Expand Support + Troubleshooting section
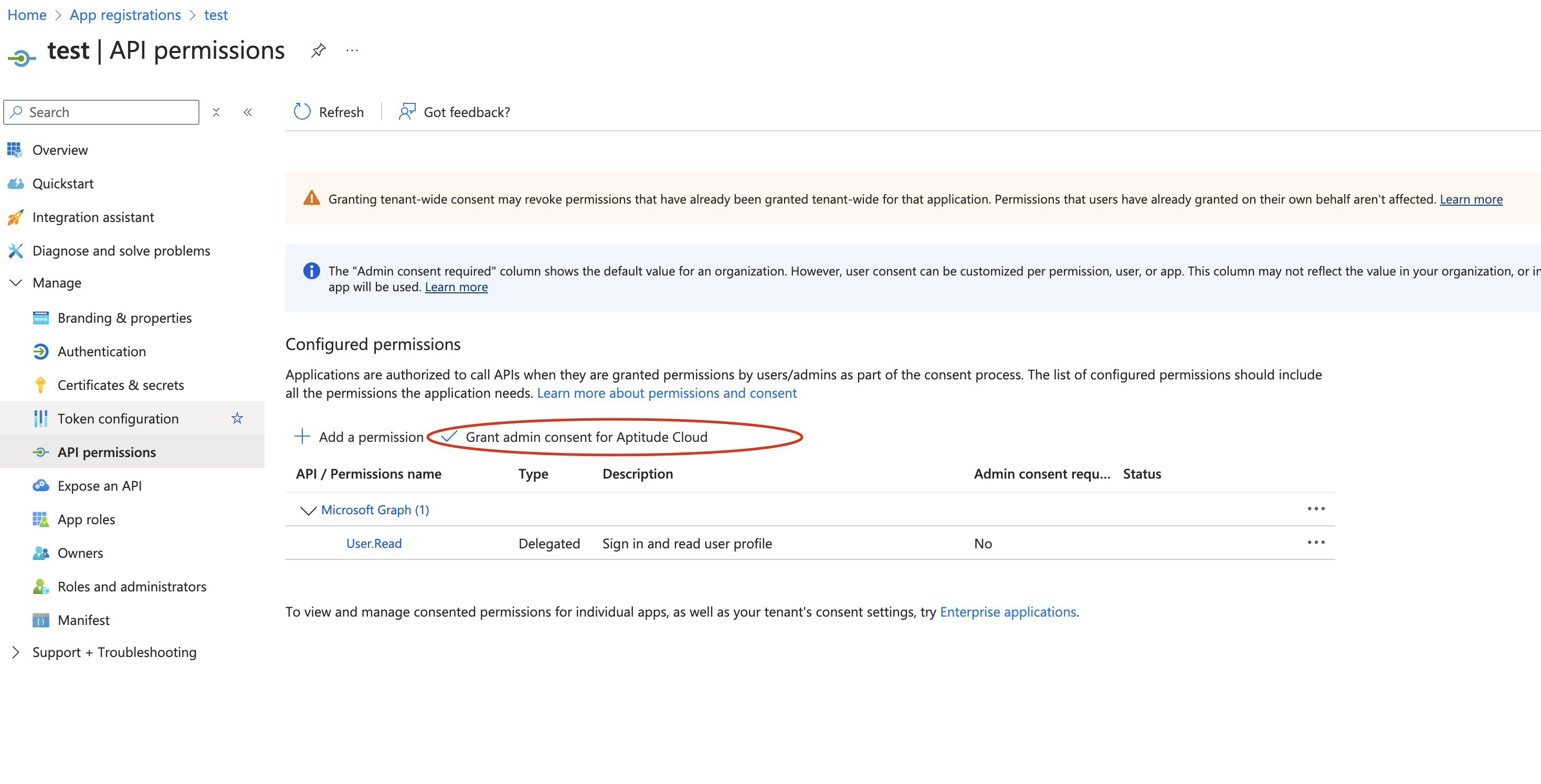 point(16,652)
